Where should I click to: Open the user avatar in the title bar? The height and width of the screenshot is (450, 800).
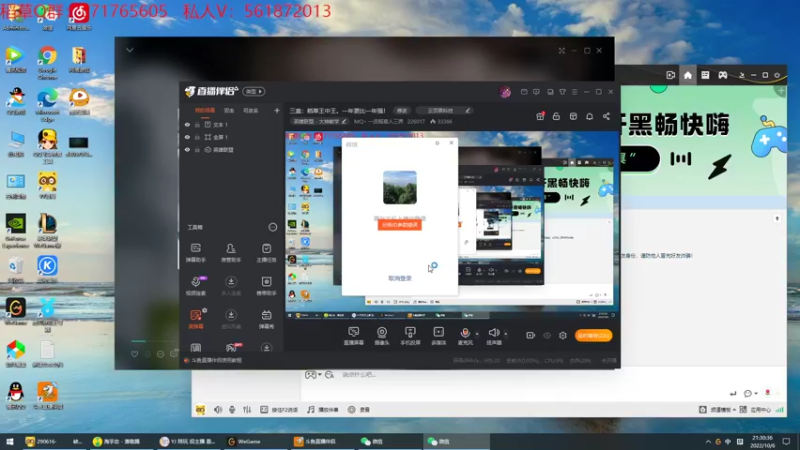(x=505, y=92)
